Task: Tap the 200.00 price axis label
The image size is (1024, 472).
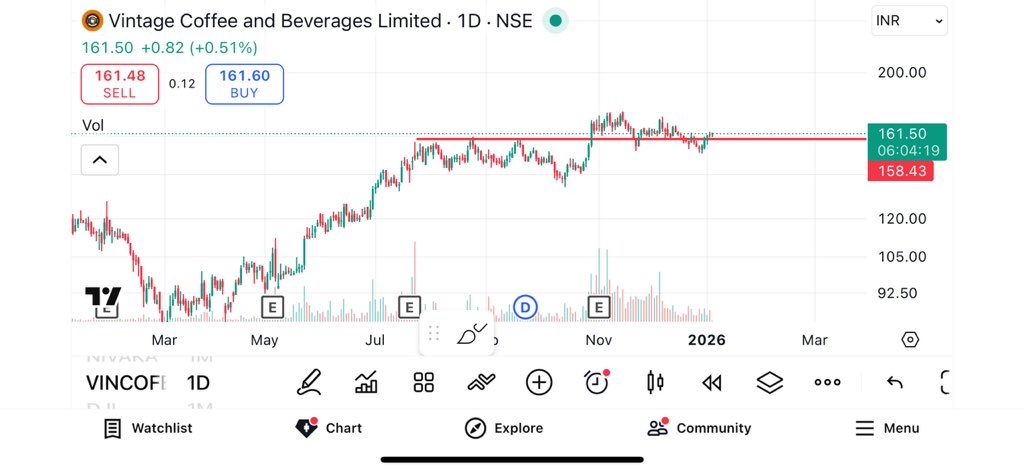Action: [x=902, y=72]
